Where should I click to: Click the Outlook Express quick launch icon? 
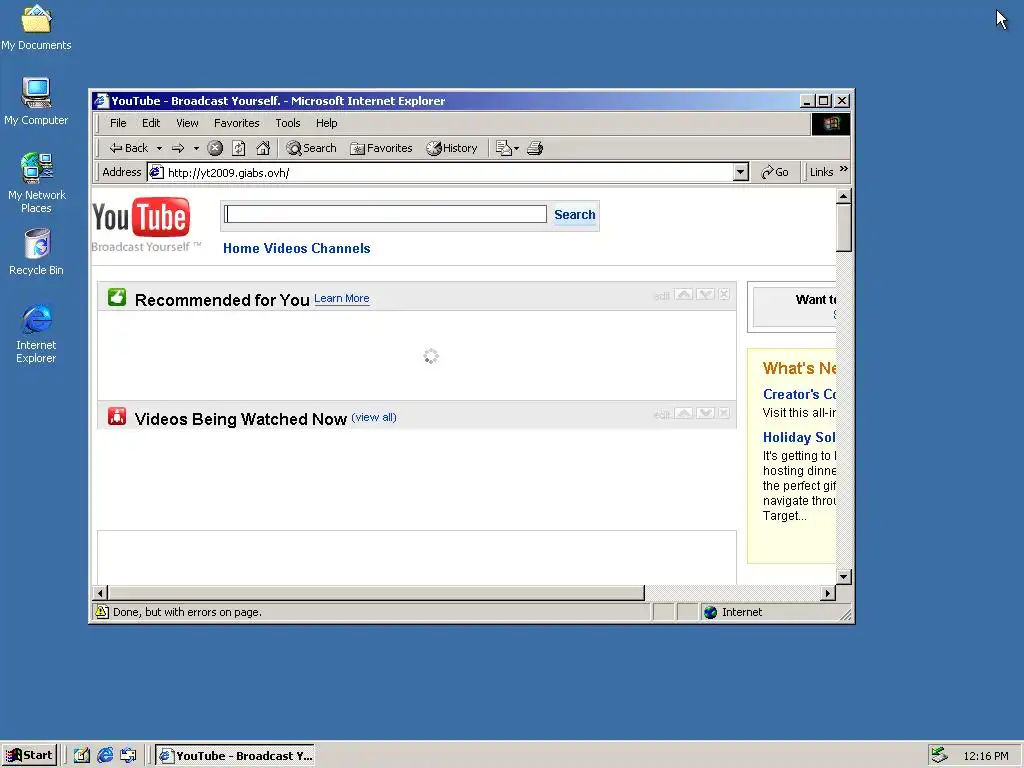point(128,756)
